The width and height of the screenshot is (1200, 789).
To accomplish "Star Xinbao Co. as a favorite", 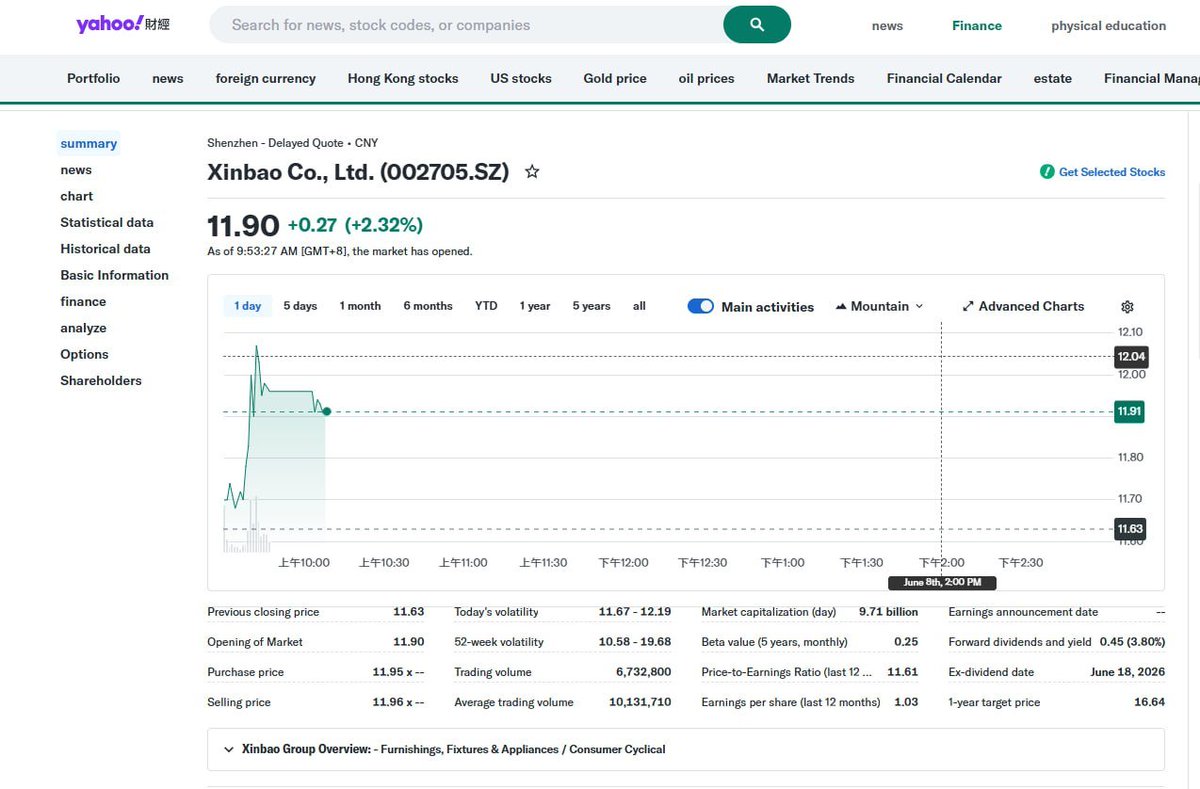I will [x=532, y=172].
